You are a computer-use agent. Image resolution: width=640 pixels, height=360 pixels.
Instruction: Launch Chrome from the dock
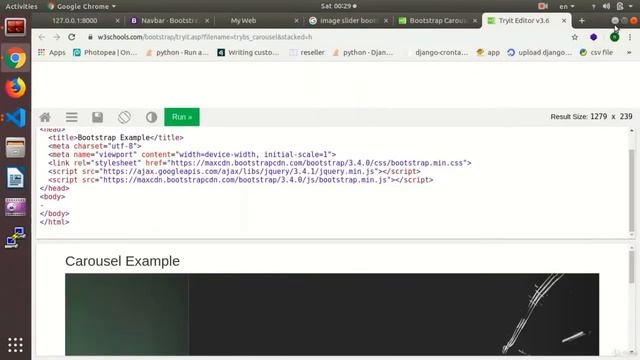(x=16, y=58)
